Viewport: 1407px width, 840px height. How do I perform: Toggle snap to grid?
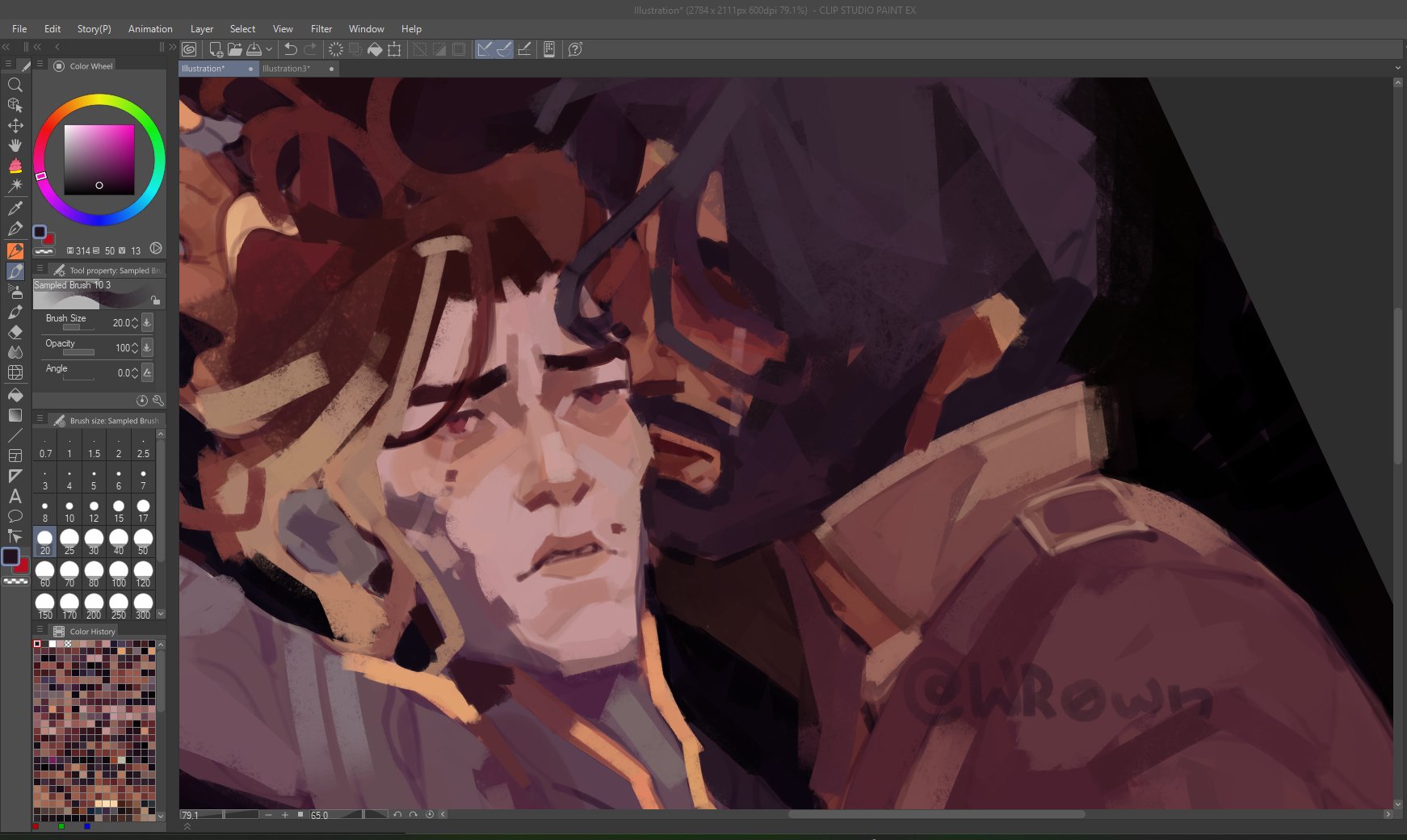coord(524,49)
